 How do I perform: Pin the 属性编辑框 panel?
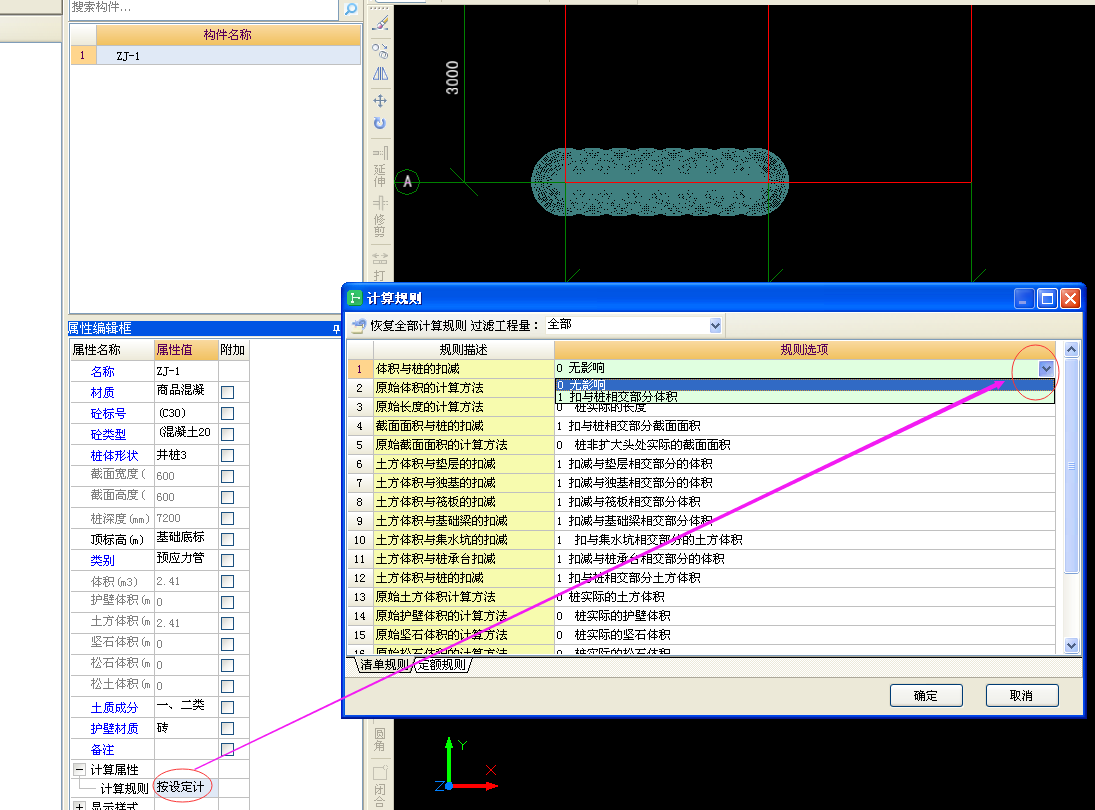click(x=336, y=329)
